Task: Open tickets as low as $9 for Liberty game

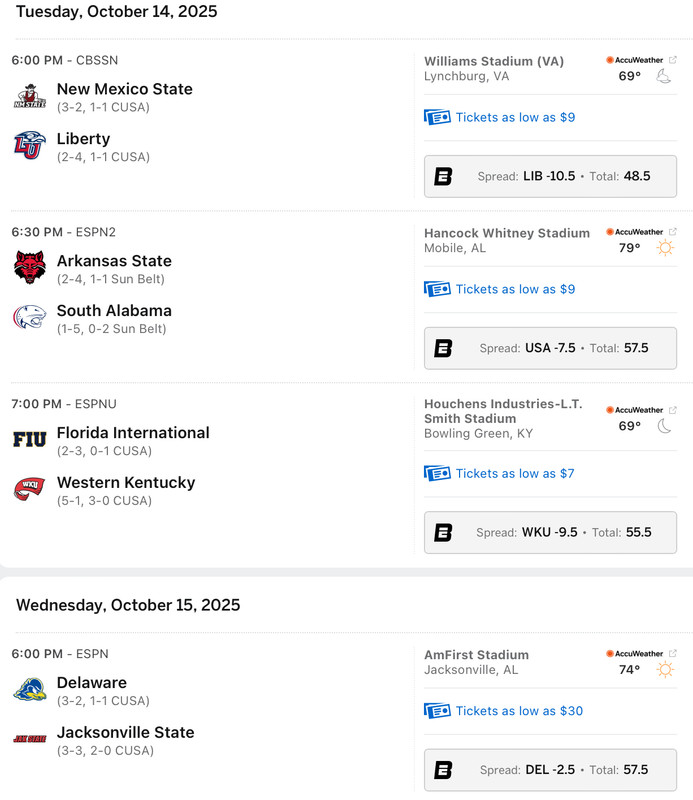Action: pyautogui.click(x=514, y=117)
